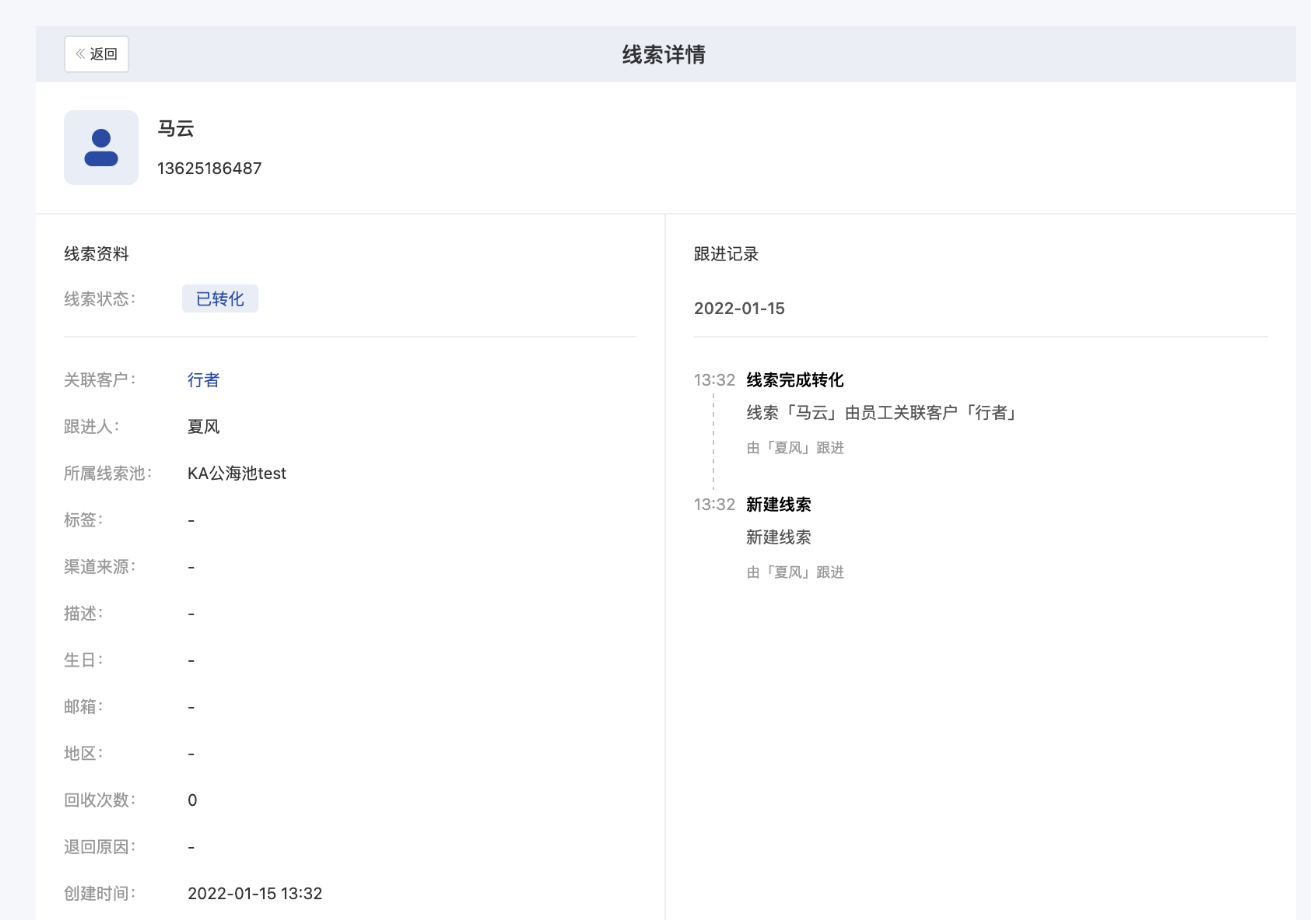
Task: Click the follower name 夏风
Action: point(203,427)
